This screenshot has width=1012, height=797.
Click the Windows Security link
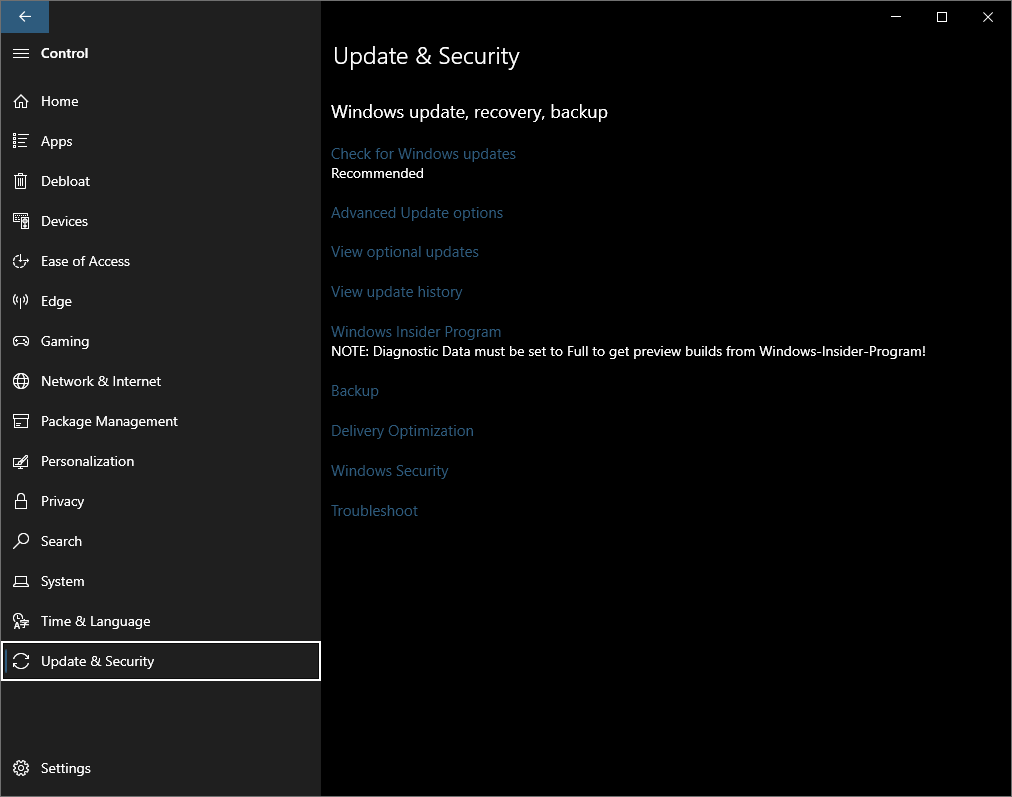tap(389, 471)
